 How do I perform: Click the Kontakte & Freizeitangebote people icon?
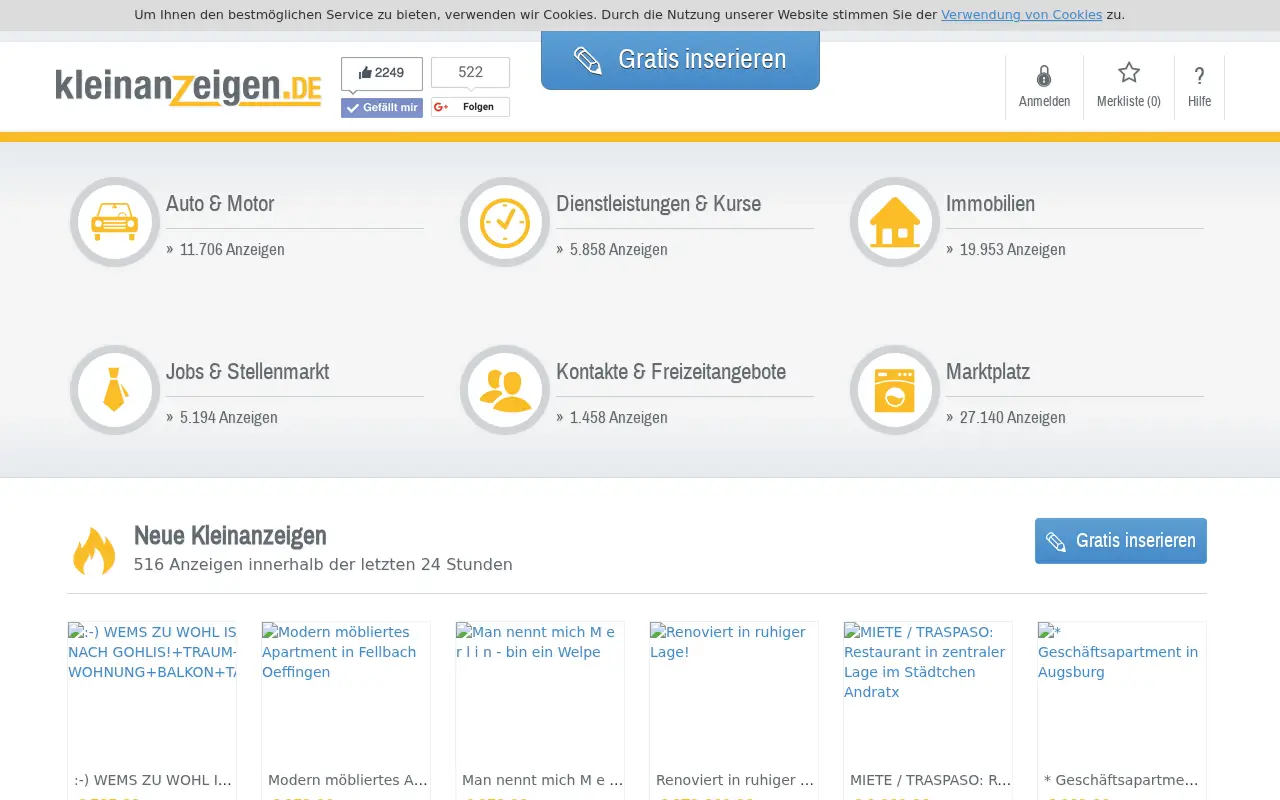pyautogui.click(x=505, y=390)
